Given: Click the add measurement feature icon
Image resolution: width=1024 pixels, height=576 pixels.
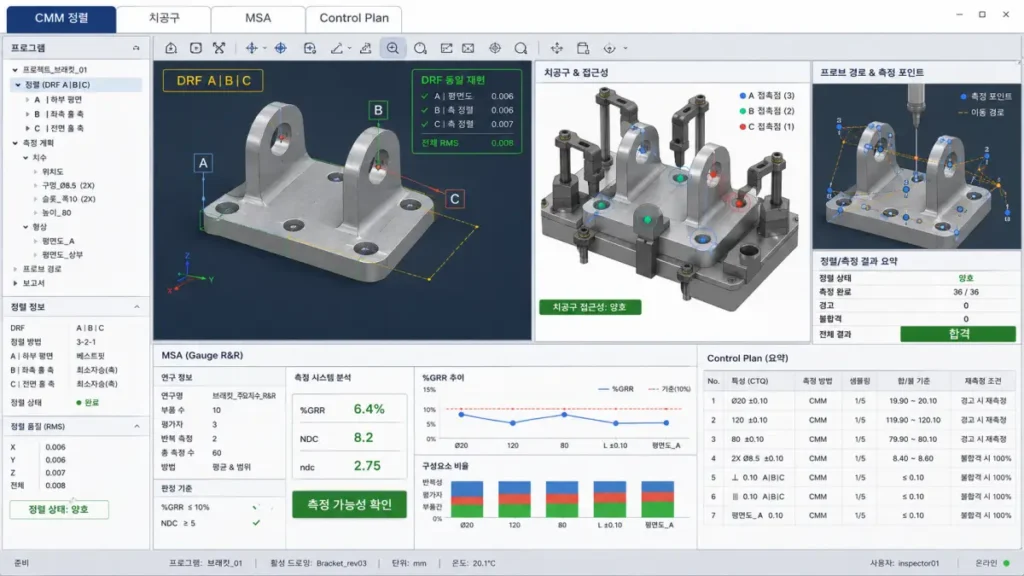Looking at the screenshot, I should (x=310, y=48).
